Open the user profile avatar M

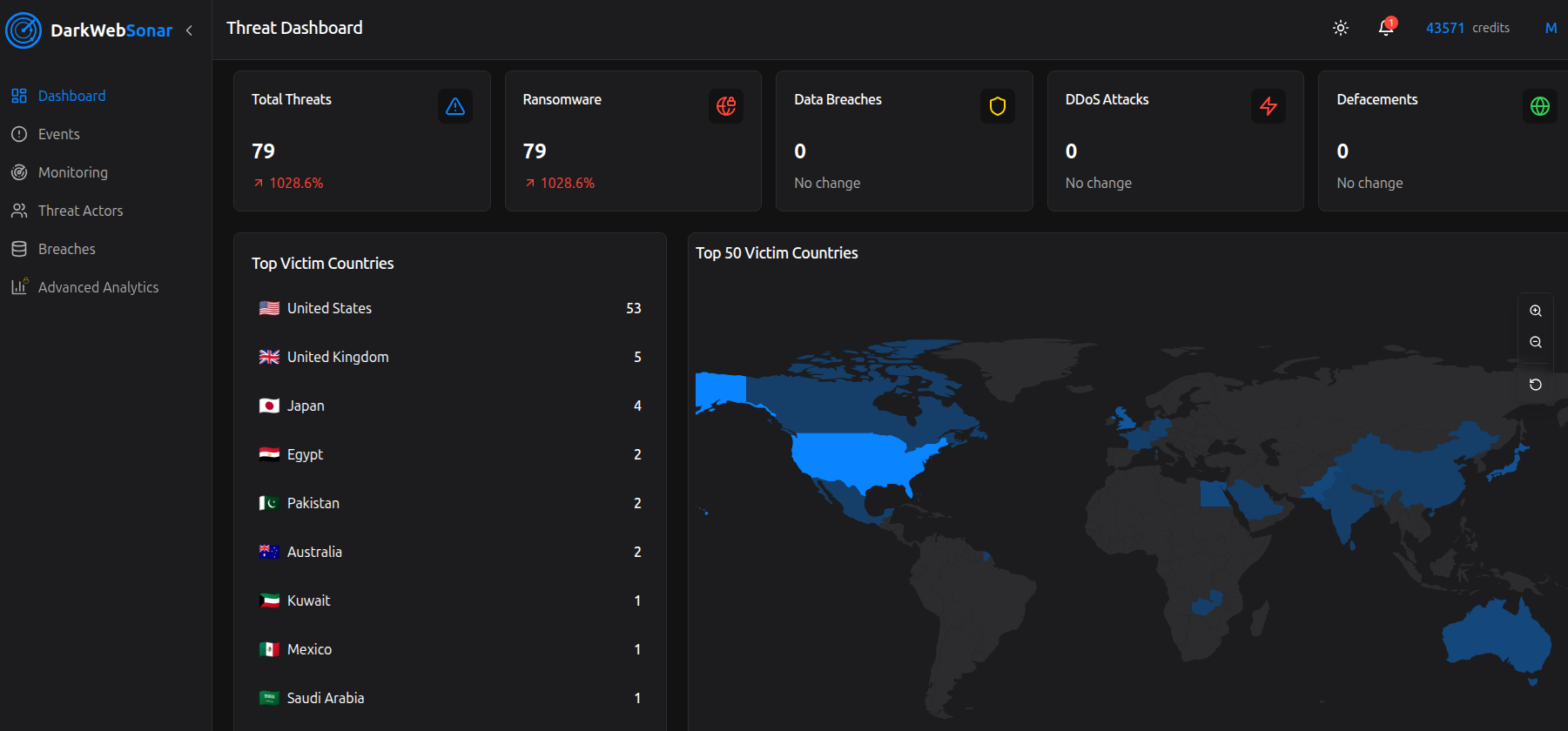pos(1551,28)
